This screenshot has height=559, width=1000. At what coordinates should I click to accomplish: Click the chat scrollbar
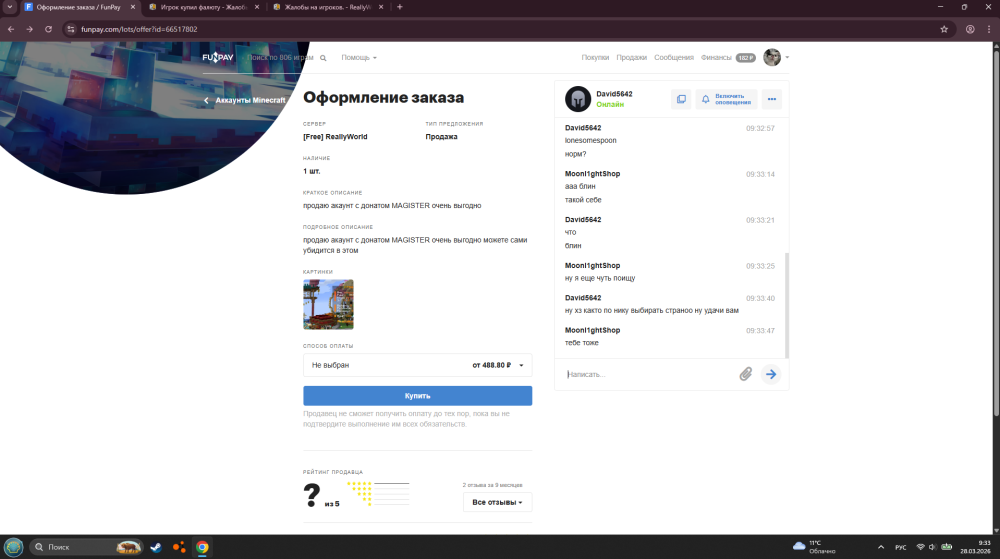coord(786,305)
